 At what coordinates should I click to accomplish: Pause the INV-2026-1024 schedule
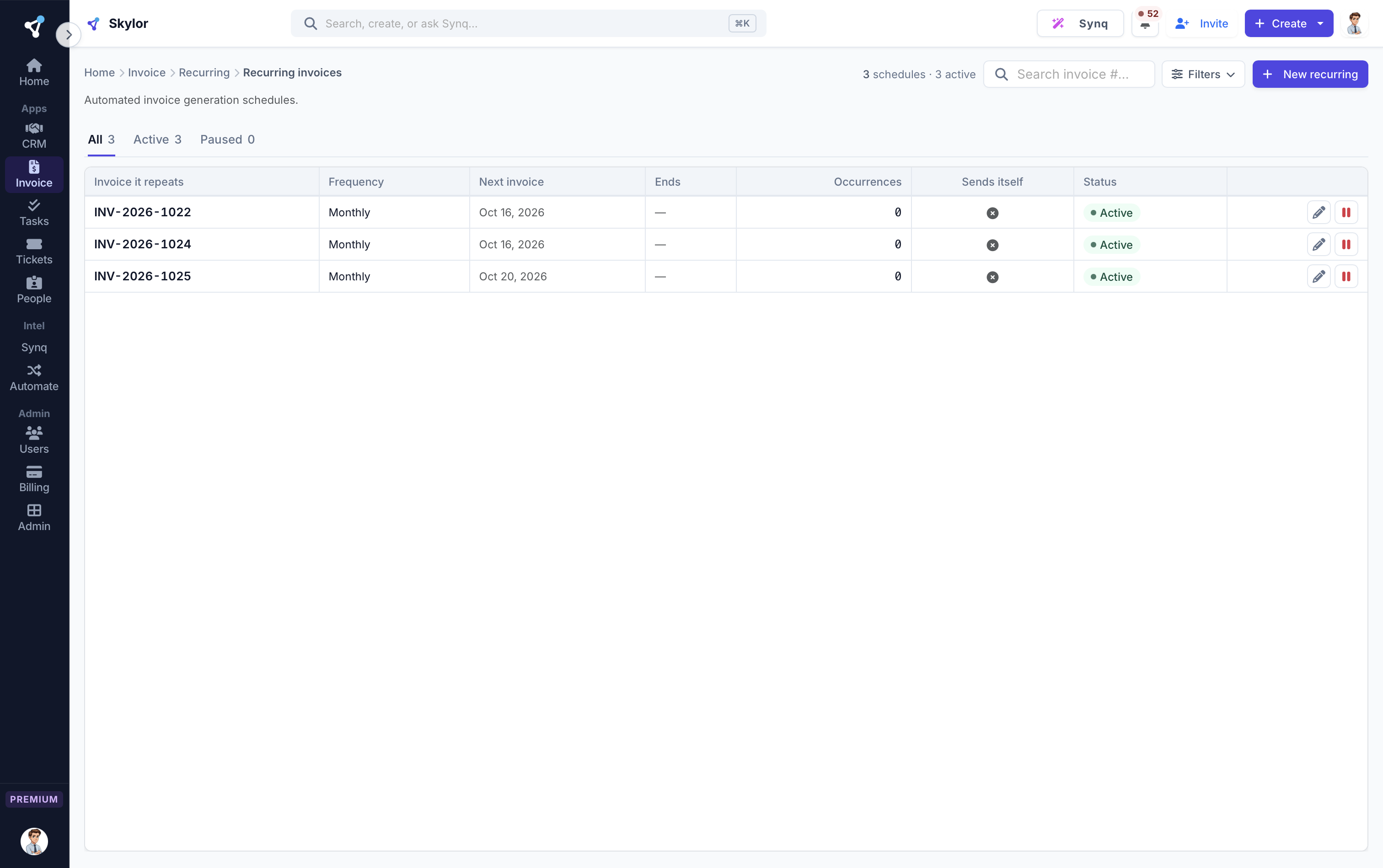pyautogui.click(x=1346, y=245)
